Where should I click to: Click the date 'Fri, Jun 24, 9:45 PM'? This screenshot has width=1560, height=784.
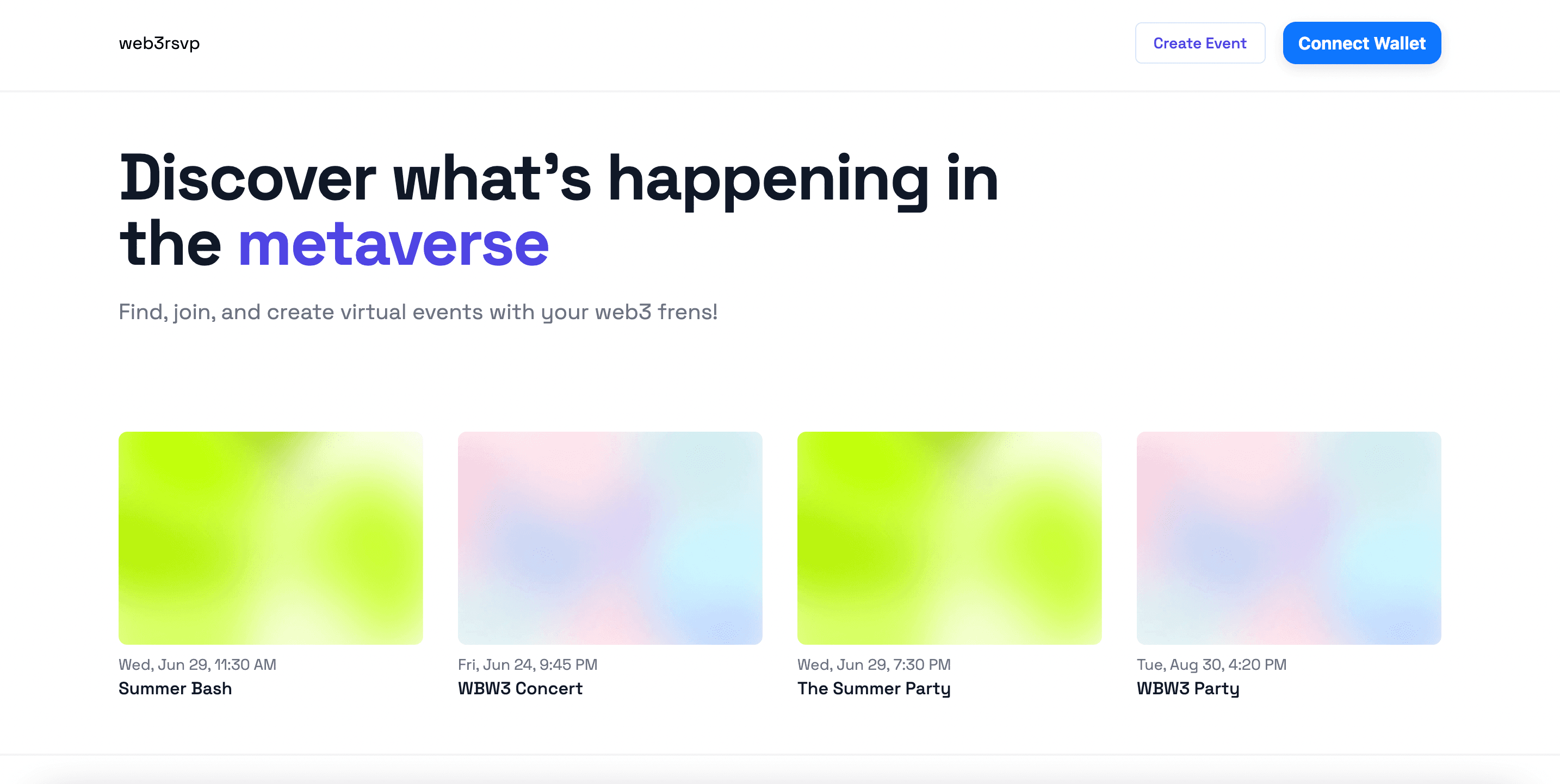[x=528, y=664]
